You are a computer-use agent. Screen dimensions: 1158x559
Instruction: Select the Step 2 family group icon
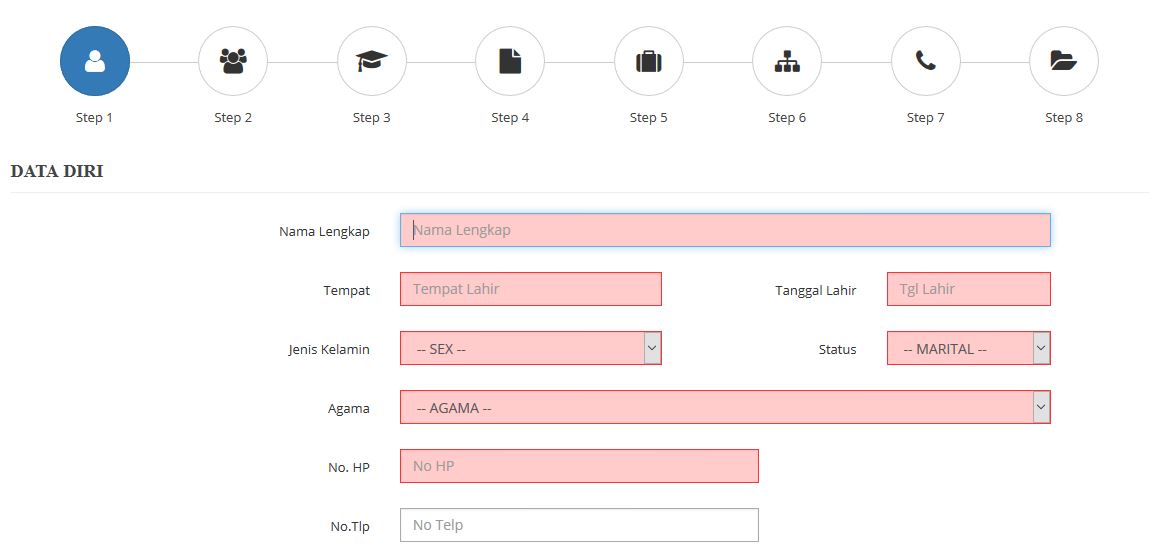(x=233, y=61)
